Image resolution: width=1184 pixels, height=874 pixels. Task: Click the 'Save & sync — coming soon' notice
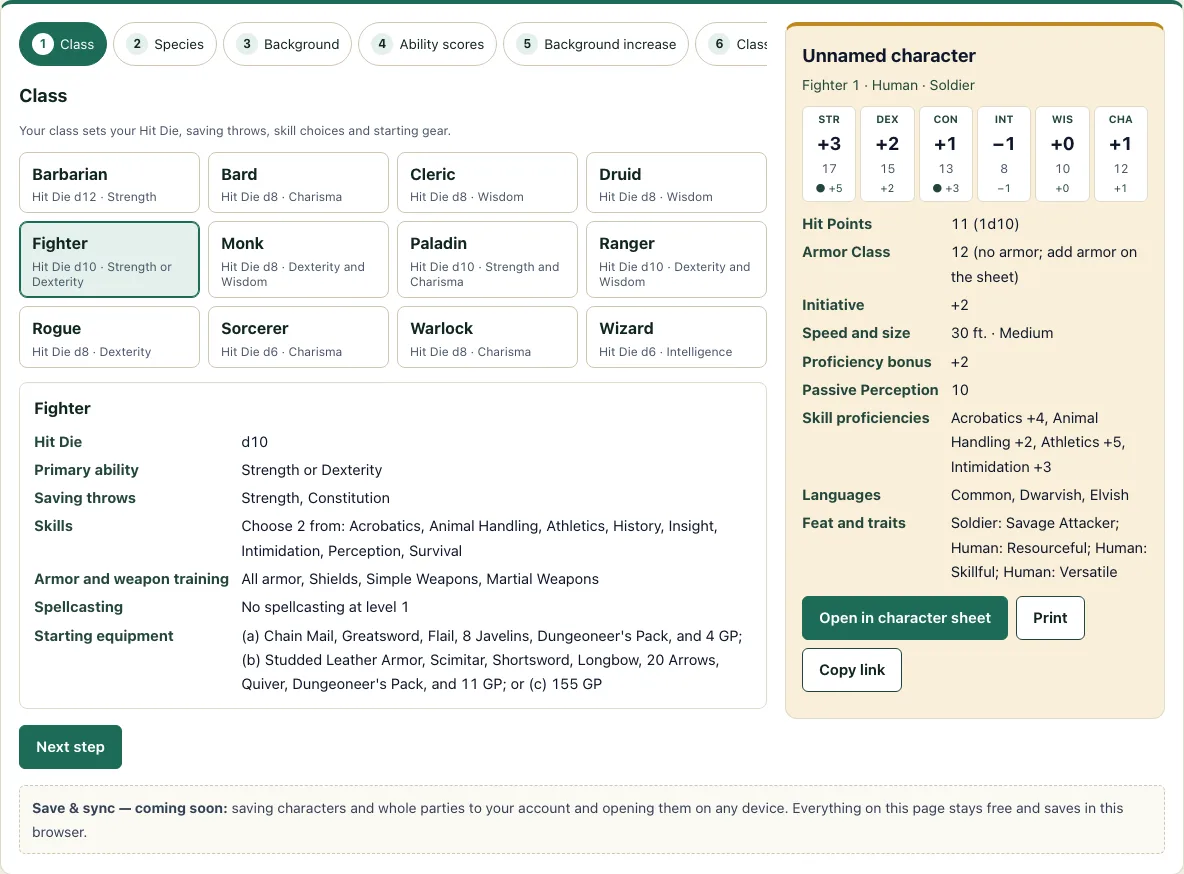[x=592, y=820]
